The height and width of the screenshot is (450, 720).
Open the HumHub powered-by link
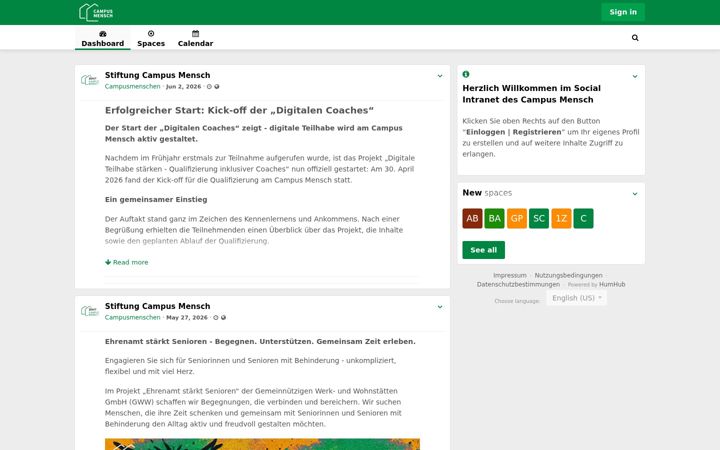click(612, 285)
